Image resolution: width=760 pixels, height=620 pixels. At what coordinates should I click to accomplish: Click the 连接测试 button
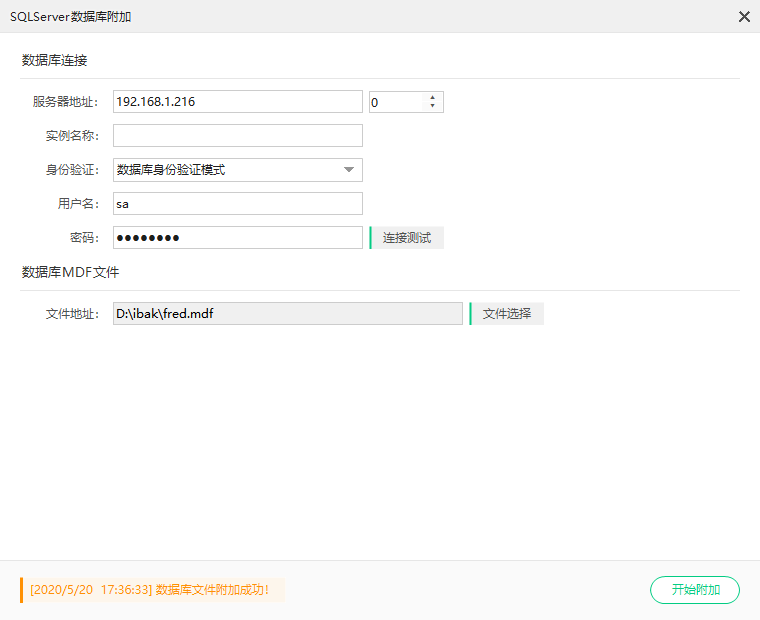[x=407, y=238]
